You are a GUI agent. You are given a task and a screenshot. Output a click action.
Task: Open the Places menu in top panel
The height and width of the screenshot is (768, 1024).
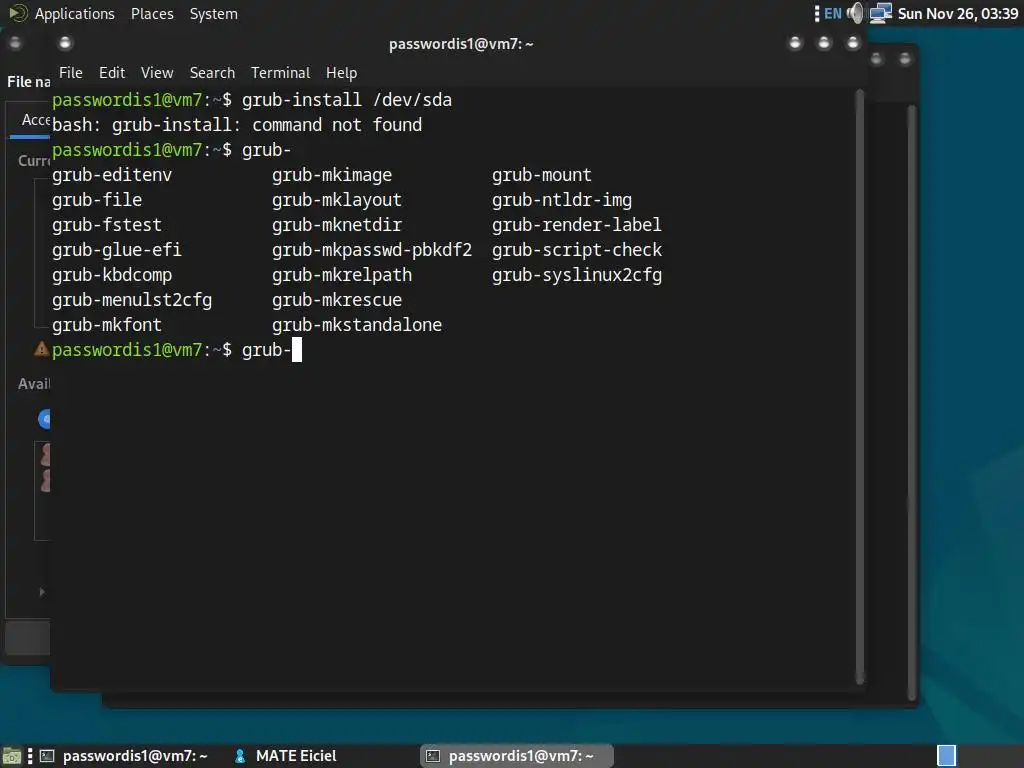tap(152, 14)
